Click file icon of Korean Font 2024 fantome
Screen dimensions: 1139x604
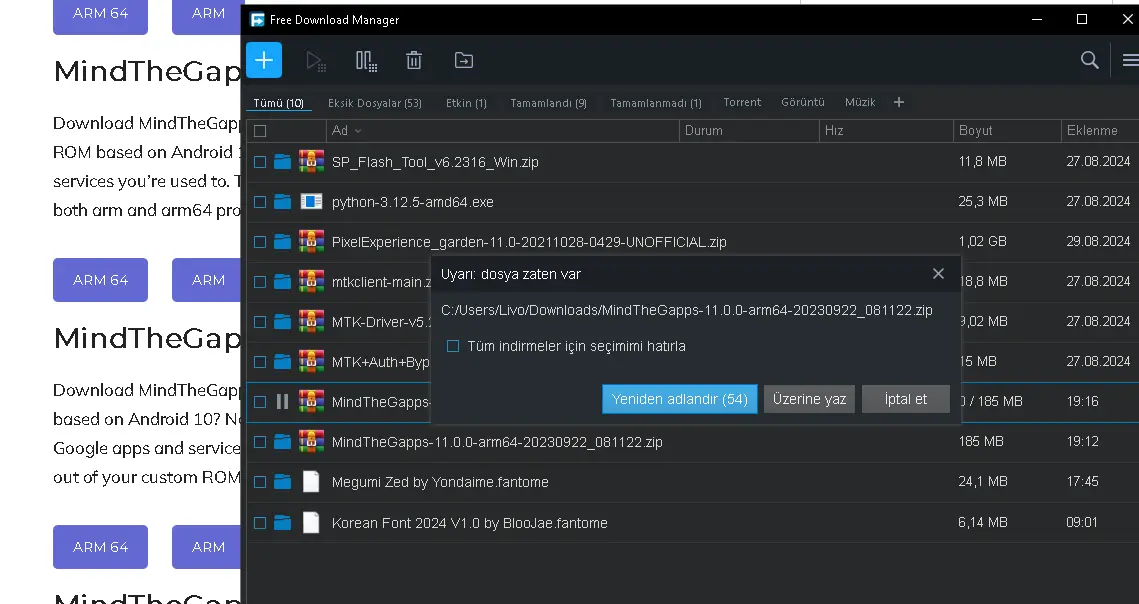[x=311, y=522]
